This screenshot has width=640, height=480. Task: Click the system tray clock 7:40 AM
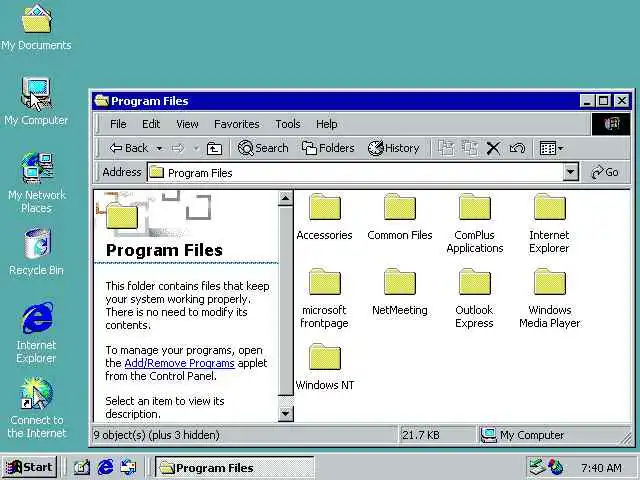pos(601,468)
